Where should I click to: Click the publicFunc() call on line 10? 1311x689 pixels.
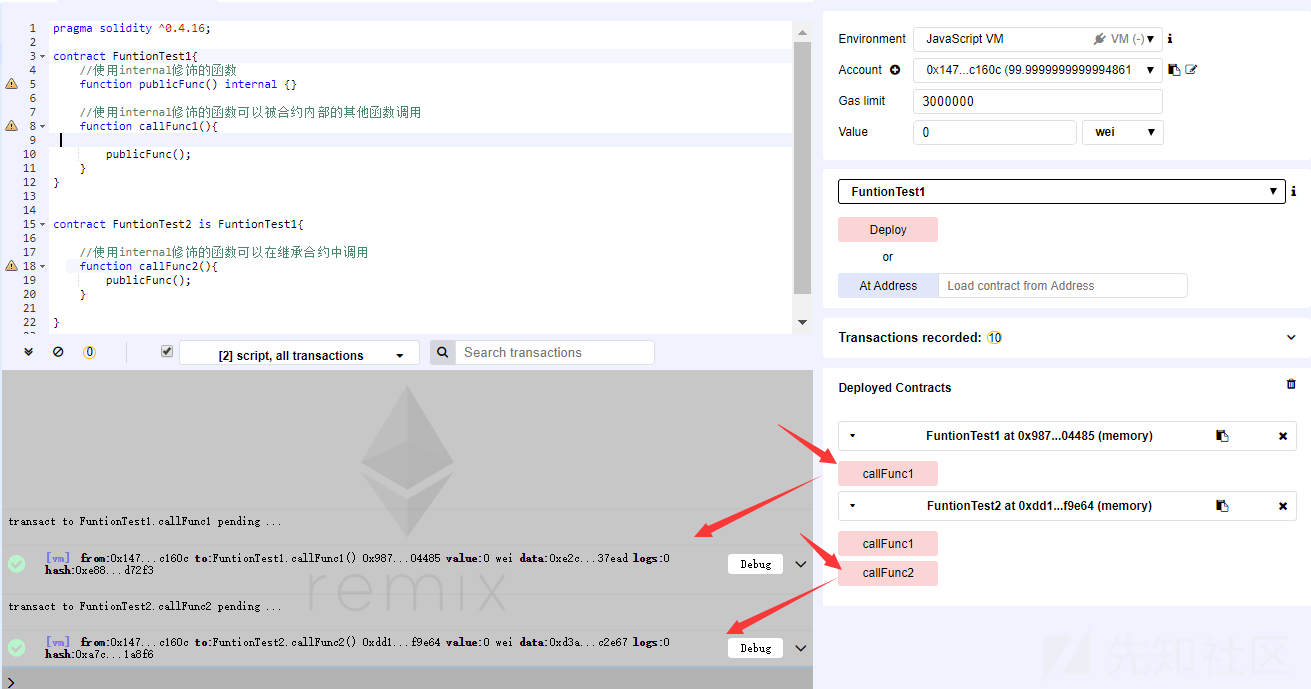click(148, 154)
